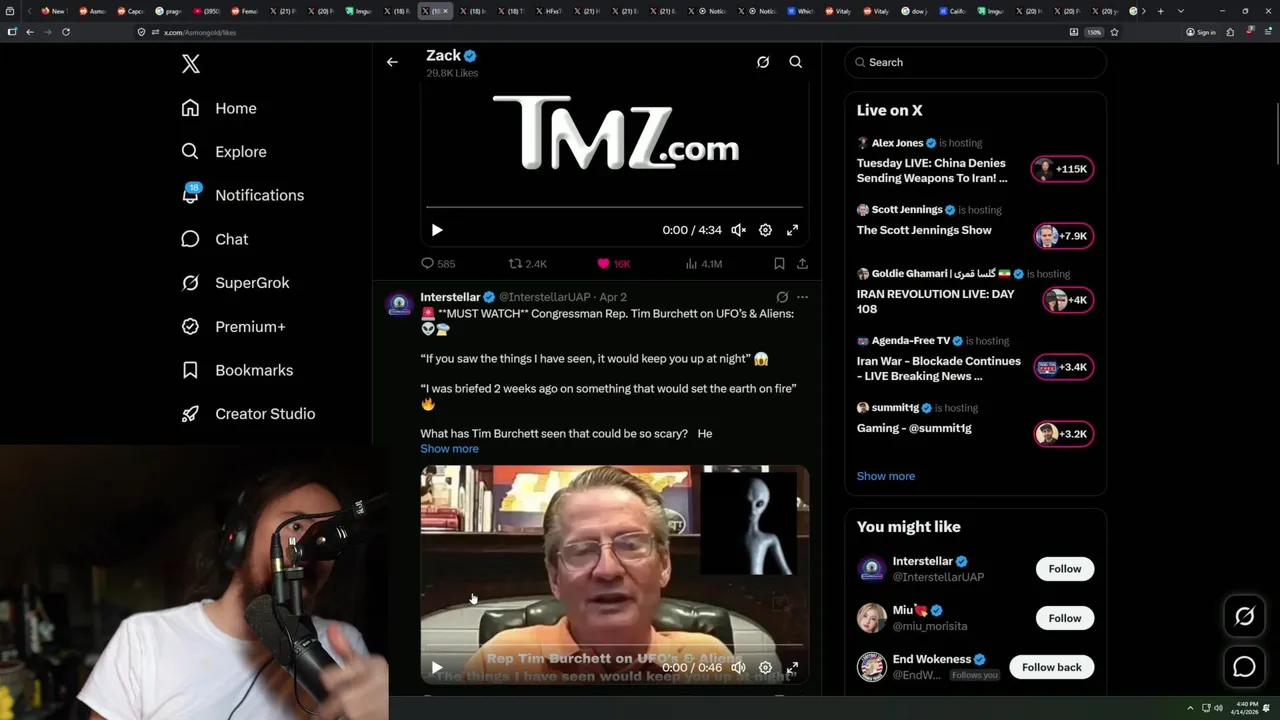Enter fullscreen on TMZ video
Image resolution: width=1280 pixels, height=720 pixels.
click(x=792, y=230)
